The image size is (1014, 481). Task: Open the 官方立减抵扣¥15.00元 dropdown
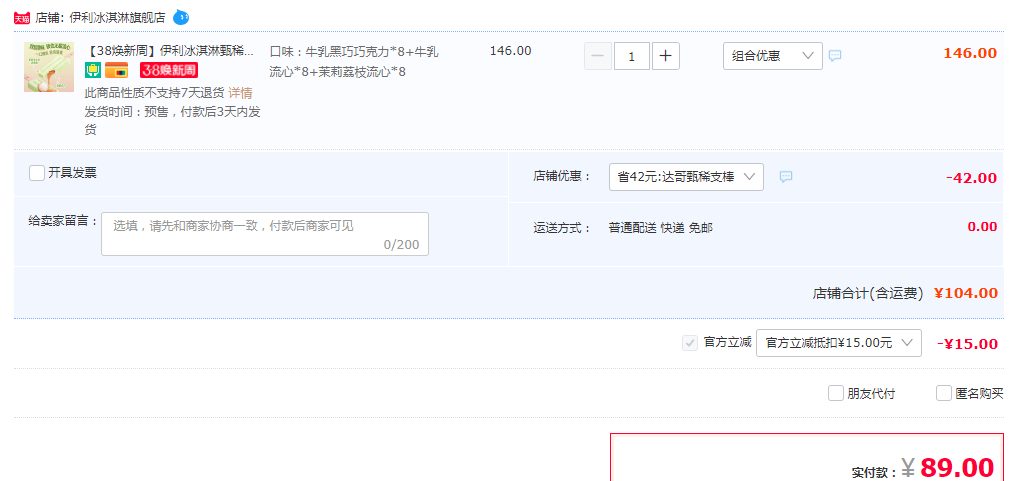click(x=838, y=343)
